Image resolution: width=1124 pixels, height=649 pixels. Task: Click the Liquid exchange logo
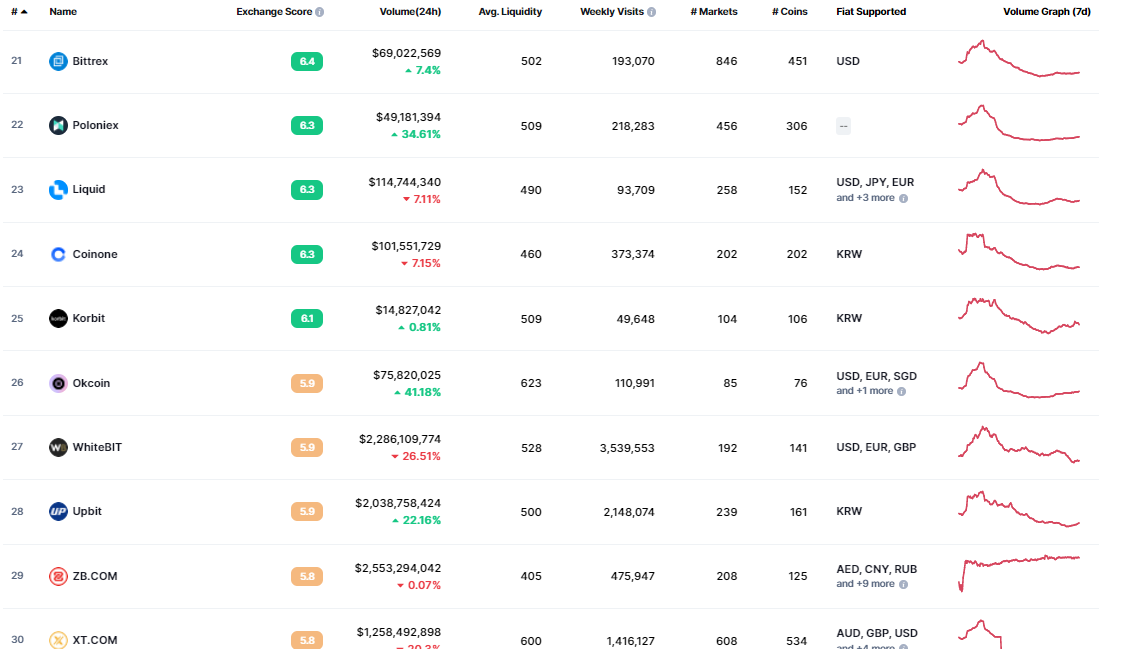tap(58, 189)
